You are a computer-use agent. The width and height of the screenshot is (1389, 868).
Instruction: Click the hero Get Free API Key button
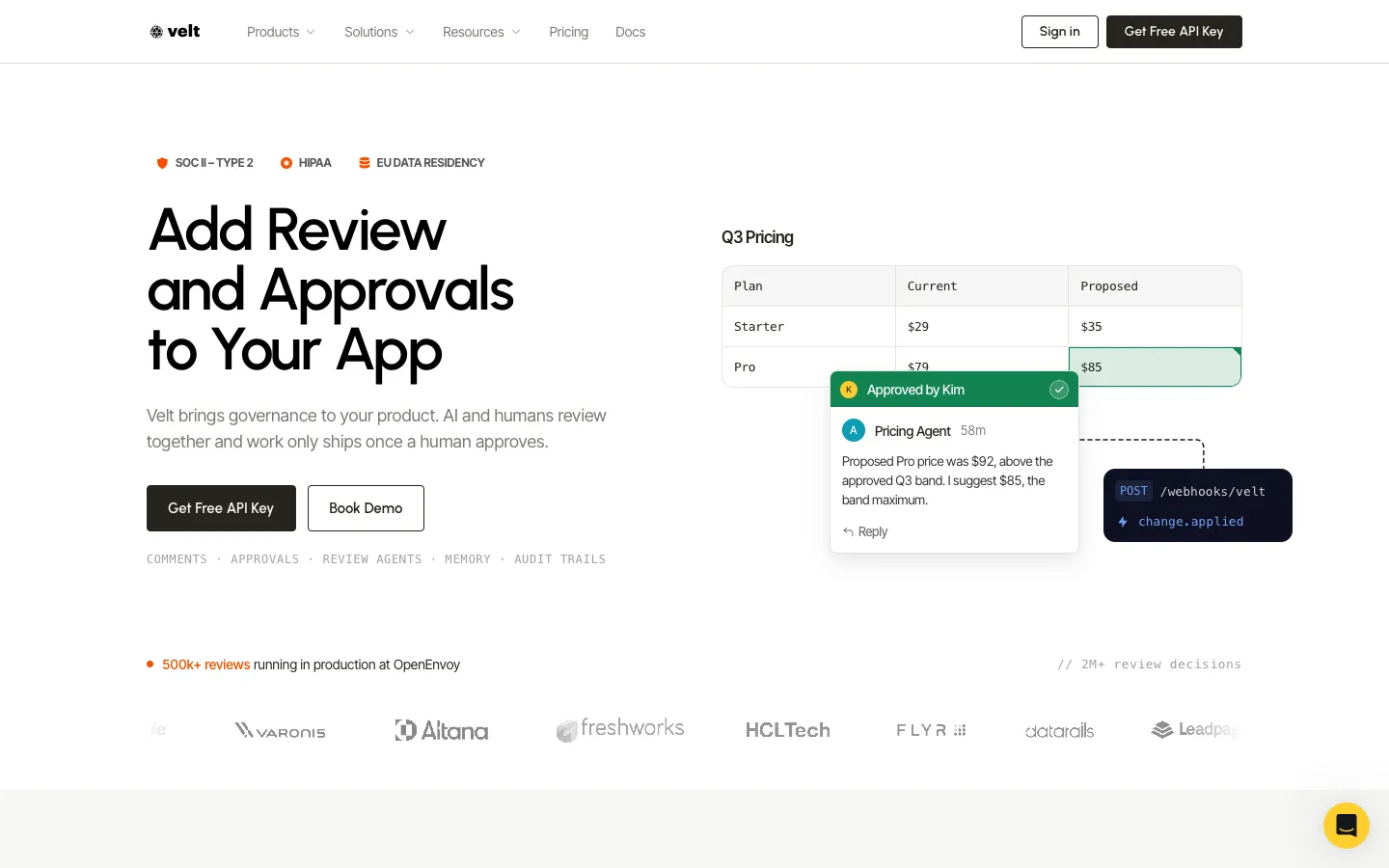(221, 508)
